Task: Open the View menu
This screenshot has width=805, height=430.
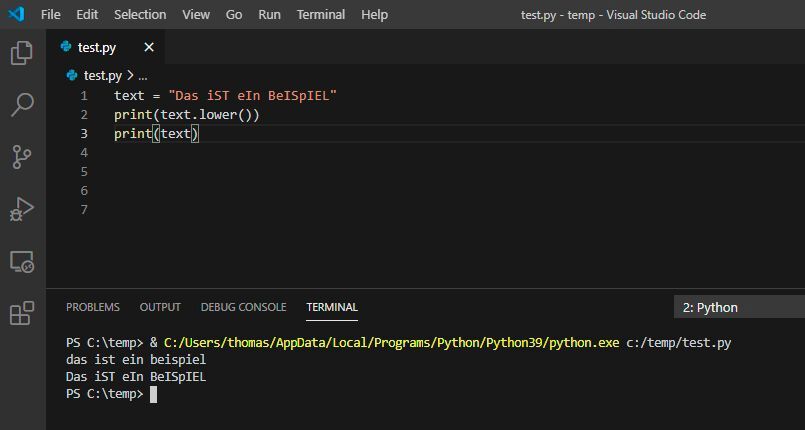Action: (x=196, y=14)
